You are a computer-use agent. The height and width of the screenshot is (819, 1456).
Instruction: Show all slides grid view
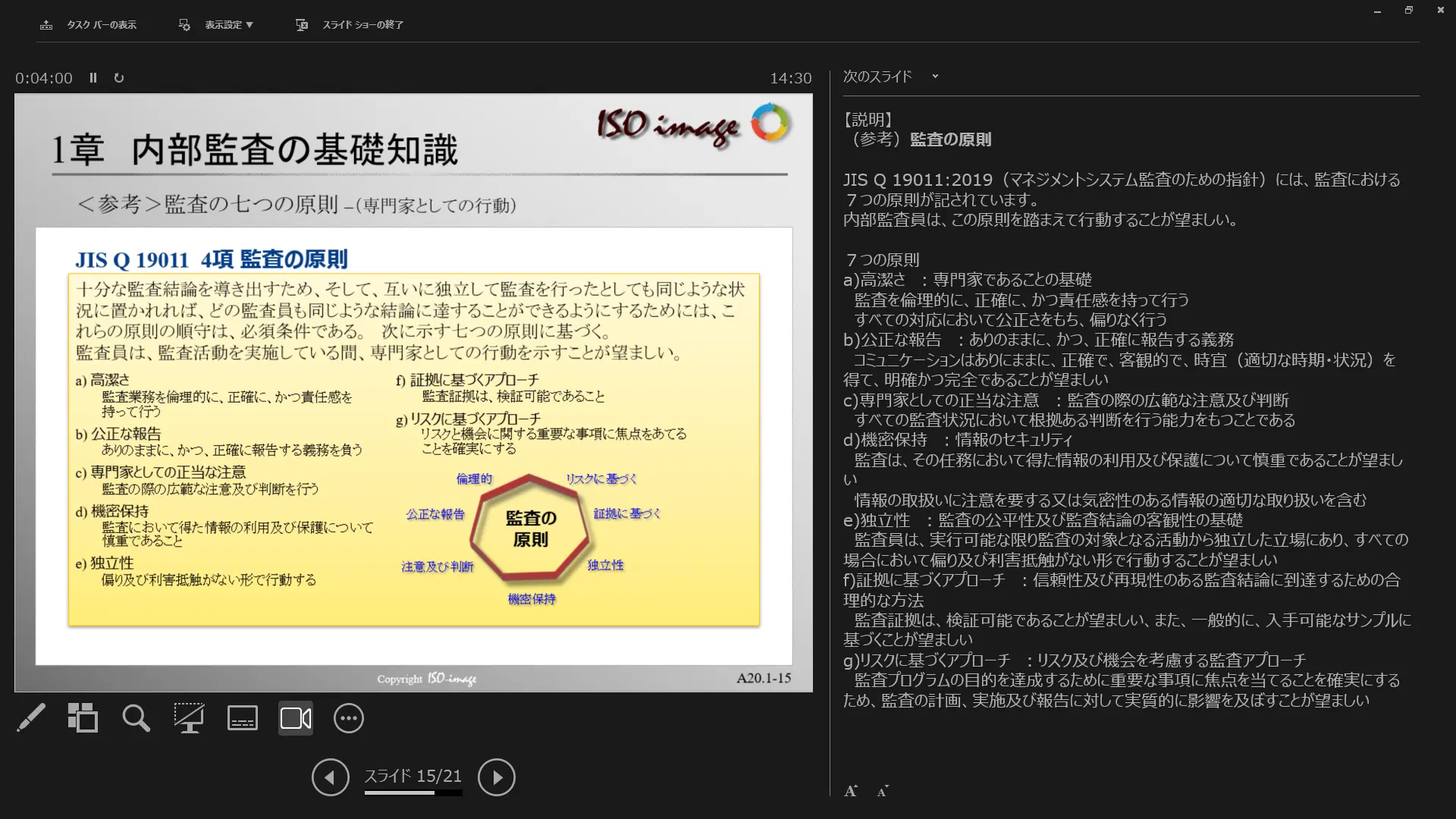coord(83,718)
